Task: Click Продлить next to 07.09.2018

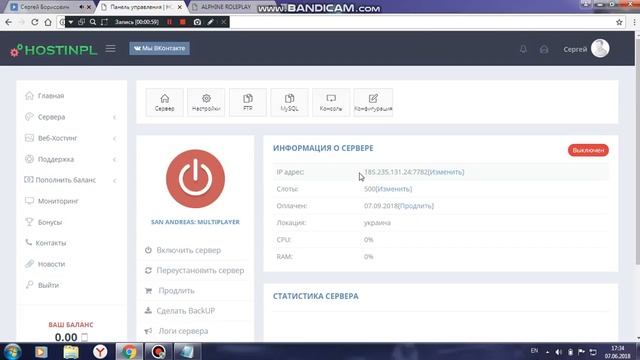Action: (416, 206)
